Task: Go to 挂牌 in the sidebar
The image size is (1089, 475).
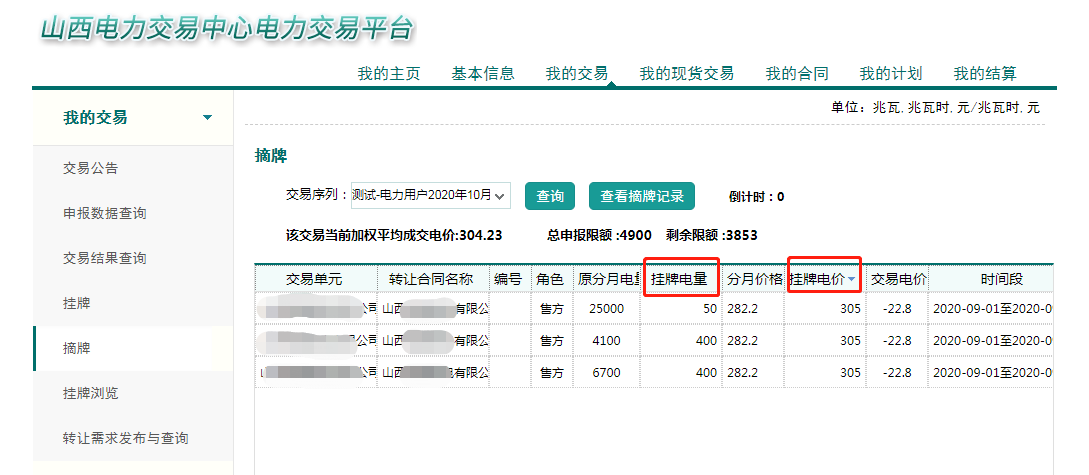Action: click(x=77, y=303)
